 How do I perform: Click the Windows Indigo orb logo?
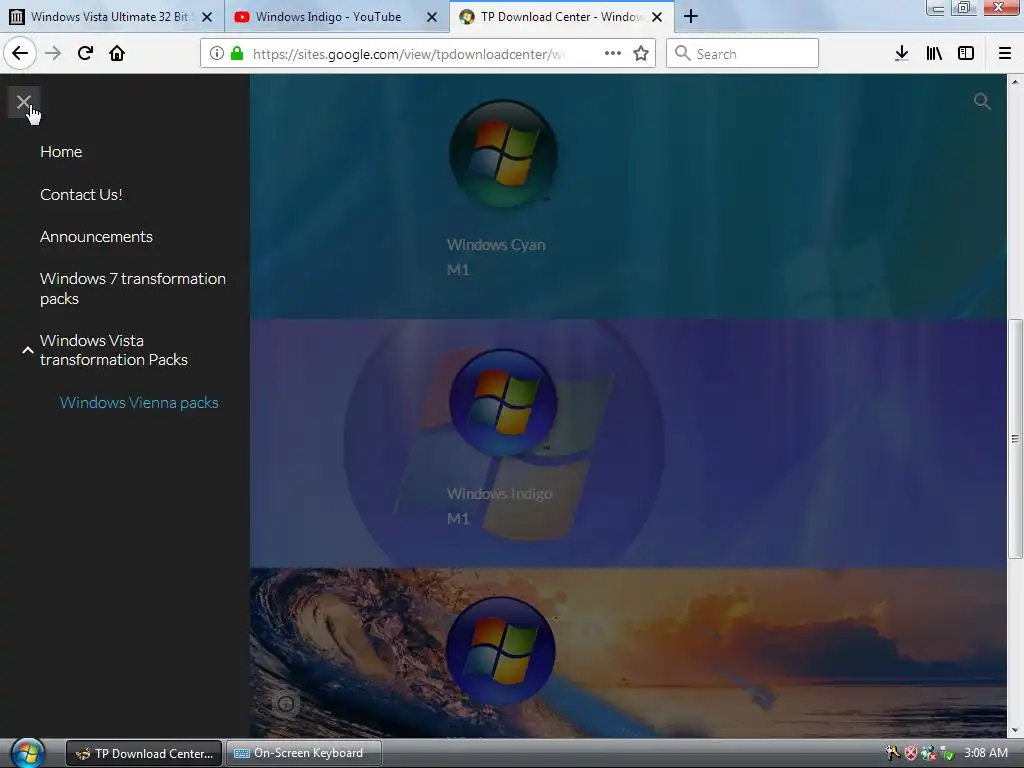[503, 402]
